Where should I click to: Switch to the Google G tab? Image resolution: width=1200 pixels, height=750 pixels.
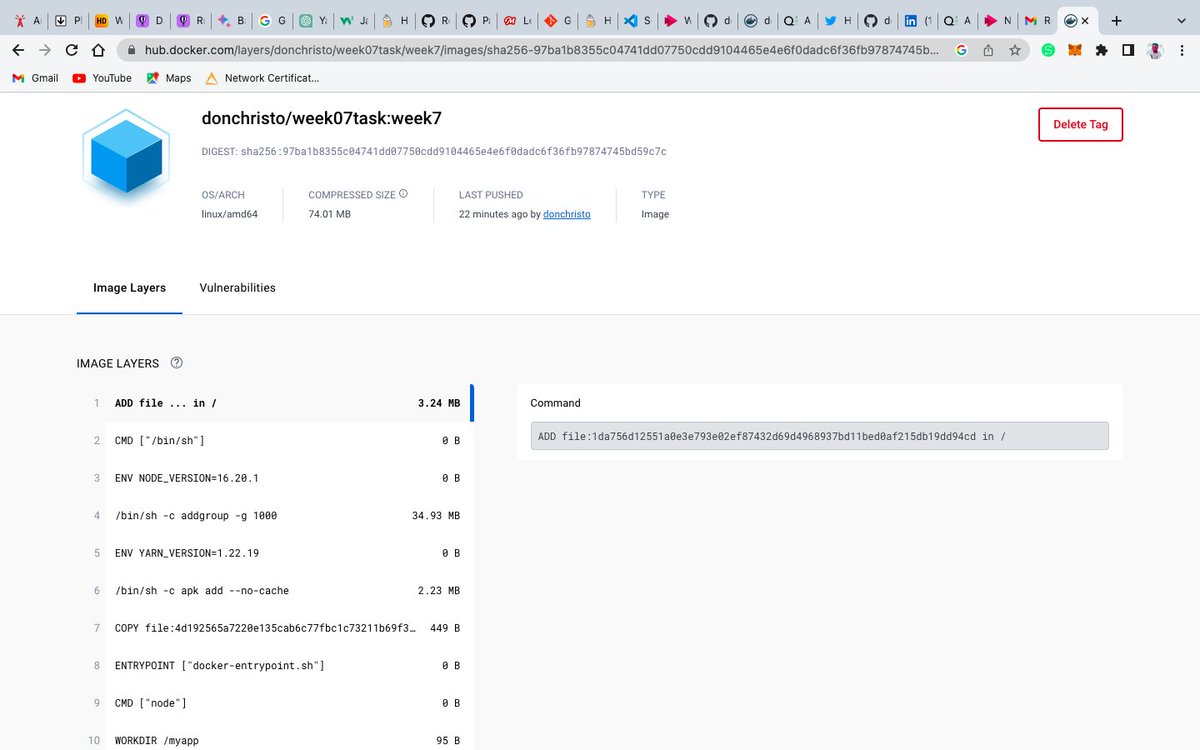click(x=272, y=20)
